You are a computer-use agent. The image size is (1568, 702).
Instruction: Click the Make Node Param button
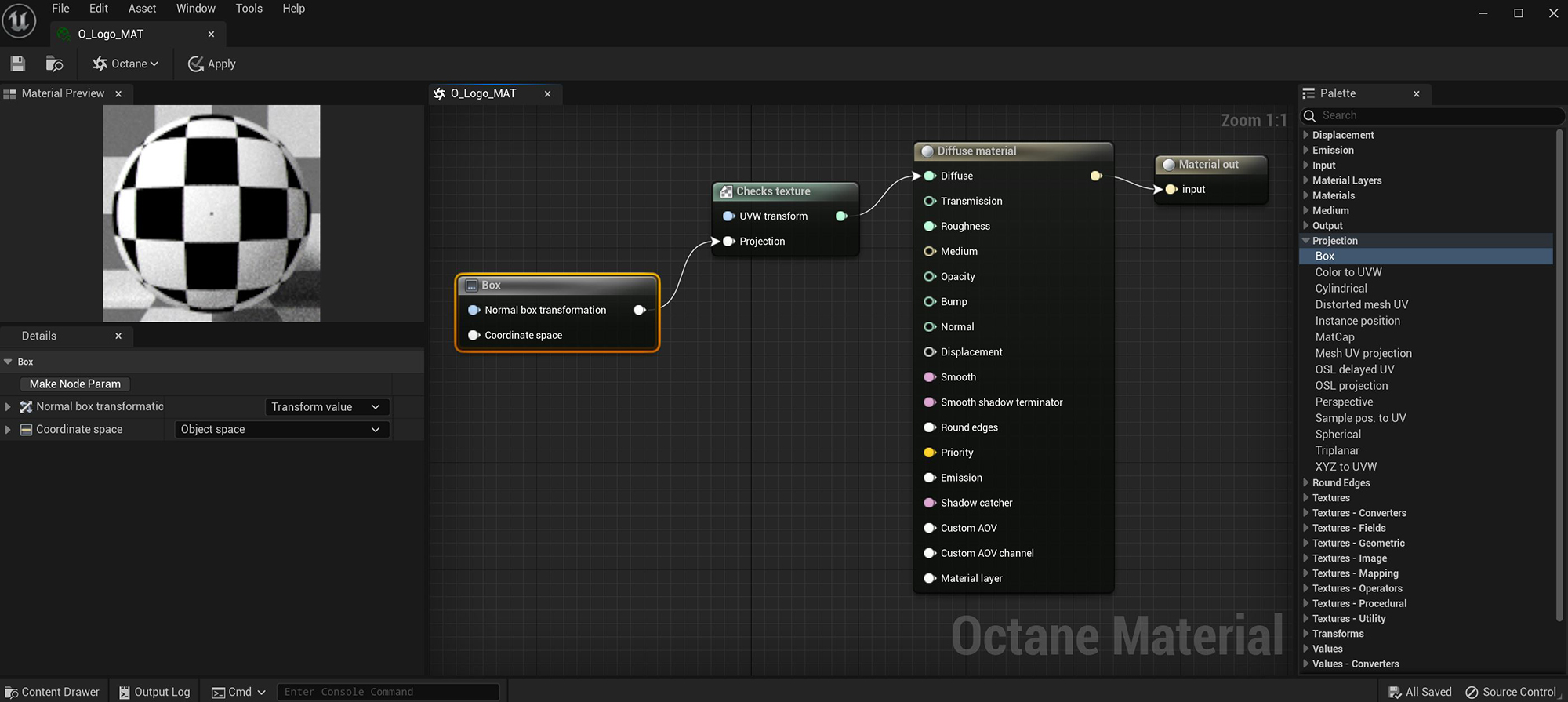pos(75,384)
